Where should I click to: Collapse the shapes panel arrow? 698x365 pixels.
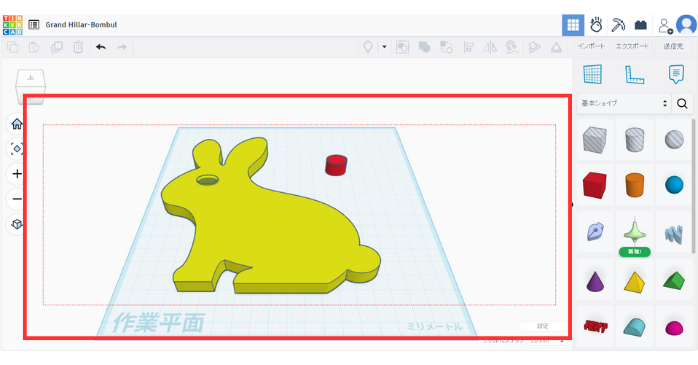pos(572,204)
